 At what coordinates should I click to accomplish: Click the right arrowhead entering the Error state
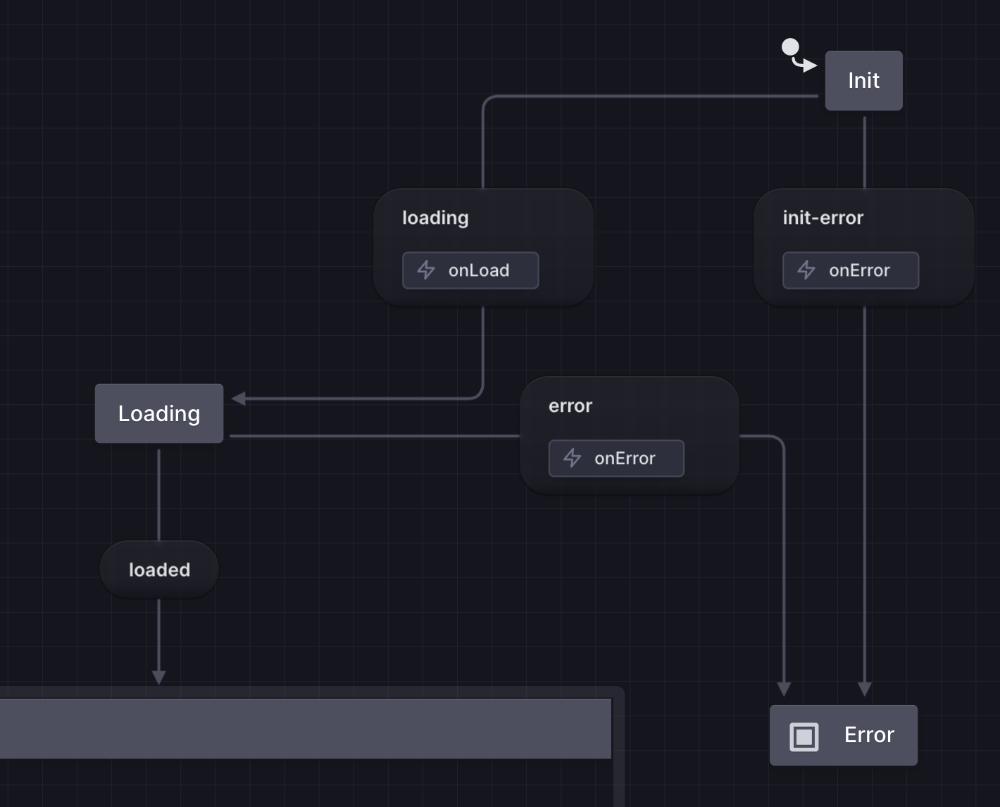tap(865, 689)
